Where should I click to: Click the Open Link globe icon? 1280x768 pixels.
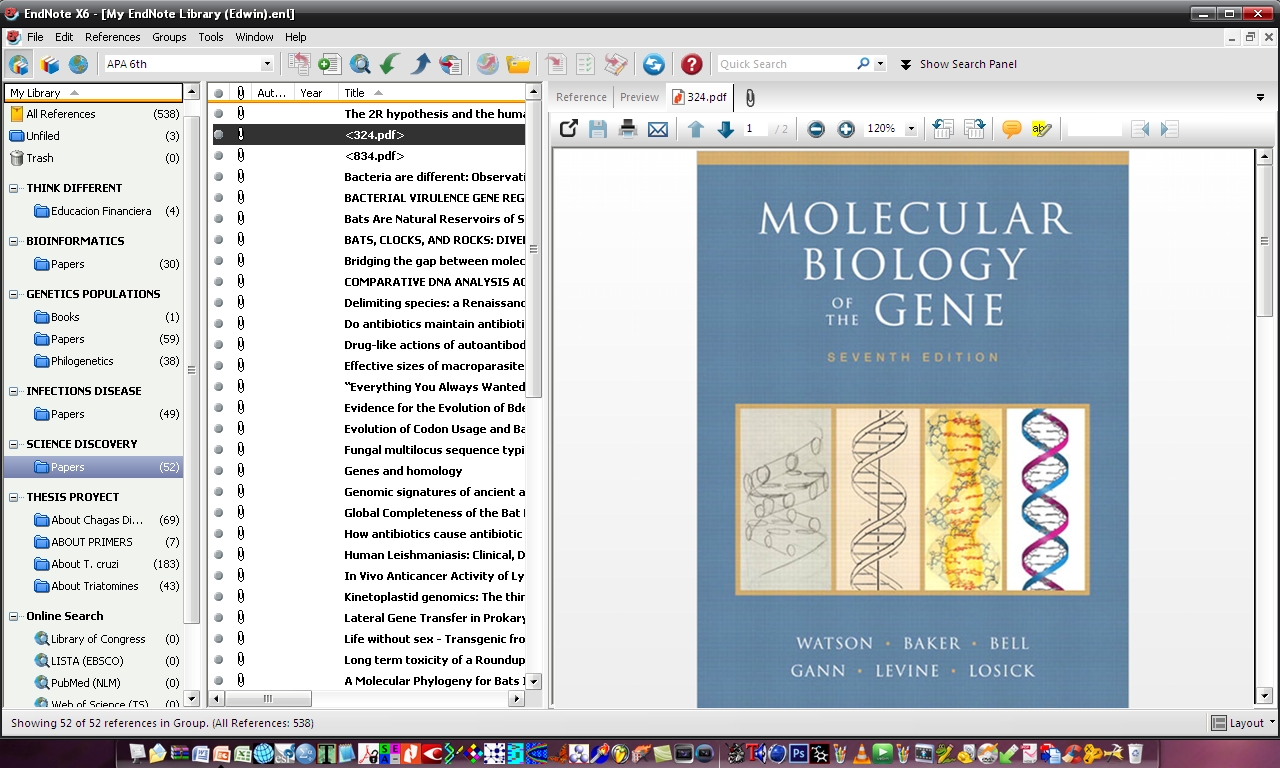488,64
